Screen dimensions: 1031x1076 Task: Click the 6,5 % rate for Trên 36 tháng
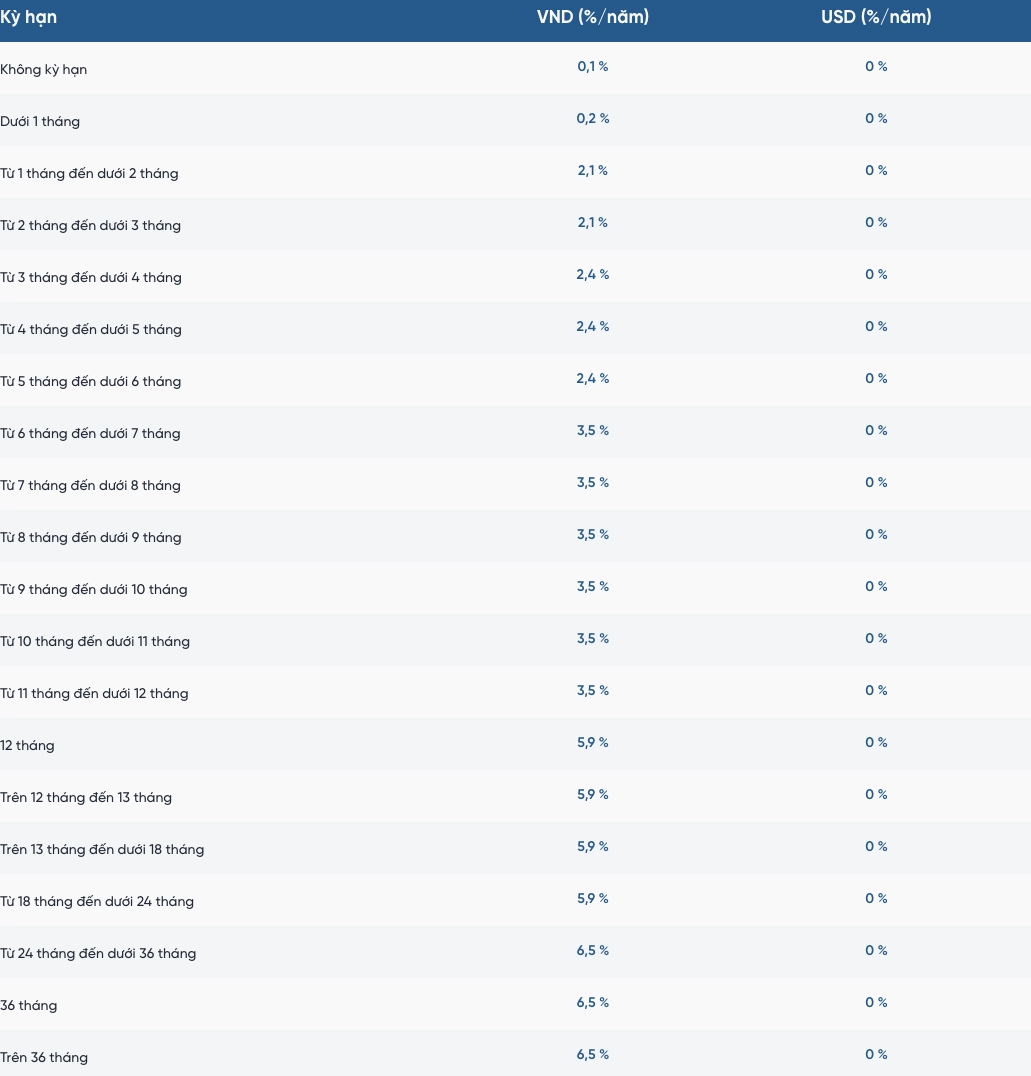click(x=592, y=1055)
